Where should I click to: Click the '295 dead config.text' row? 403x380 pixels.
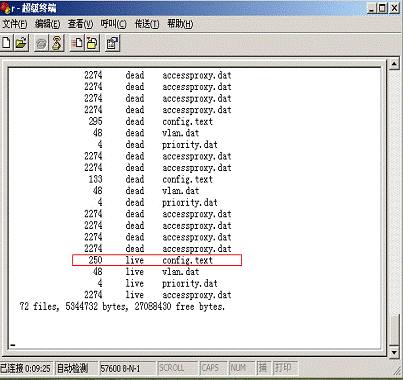151,121
